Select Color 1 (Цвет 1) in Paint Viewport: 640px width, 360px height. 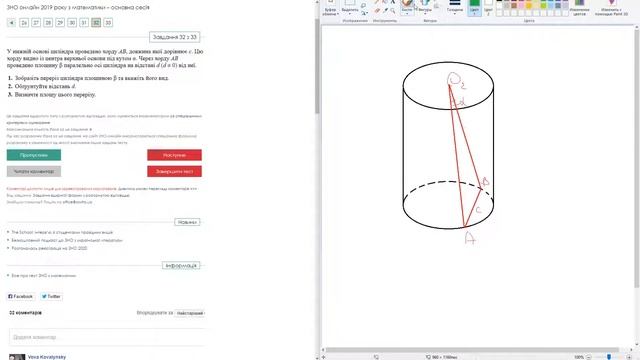click(474, 7)
